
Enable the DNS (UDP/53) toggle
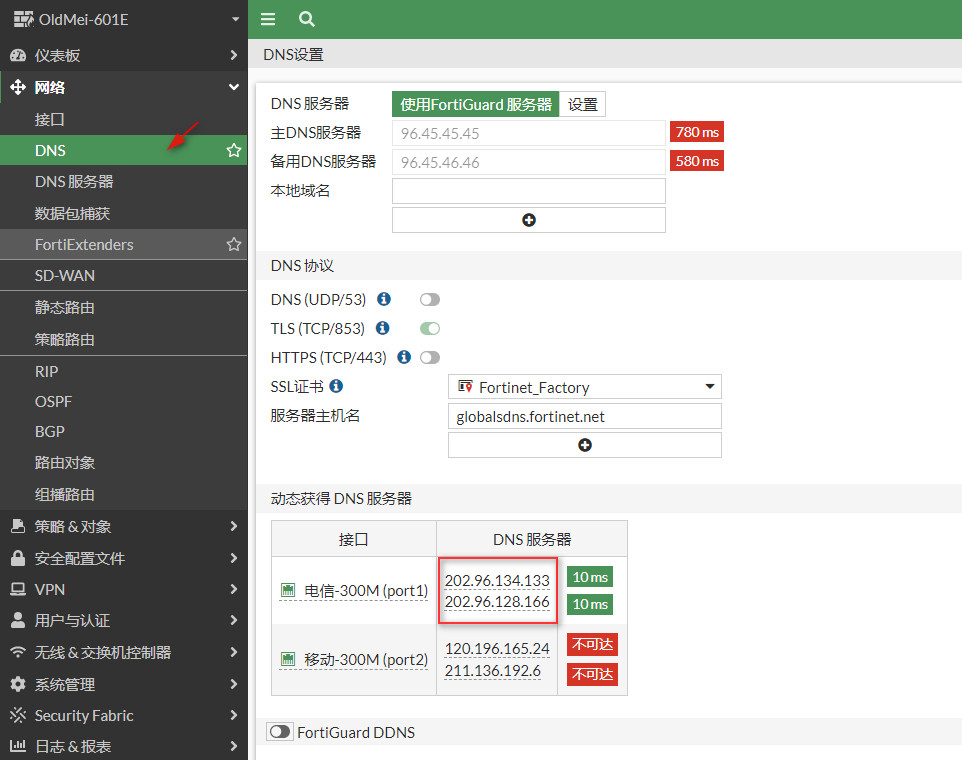point(429,299)
